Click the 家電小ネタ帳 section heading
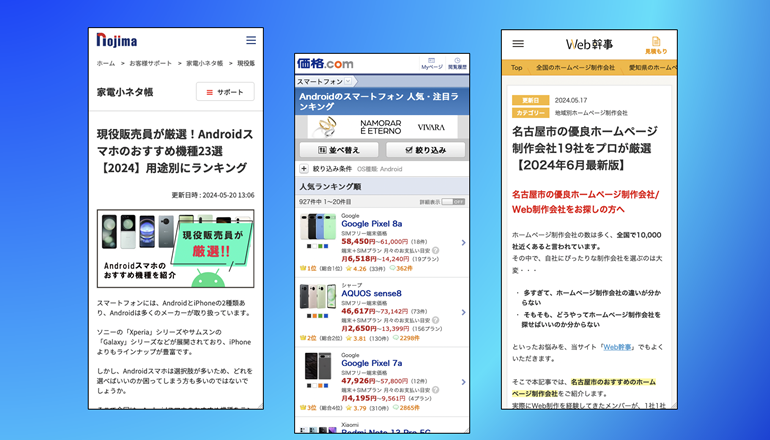770x440 pixels. 125,92
